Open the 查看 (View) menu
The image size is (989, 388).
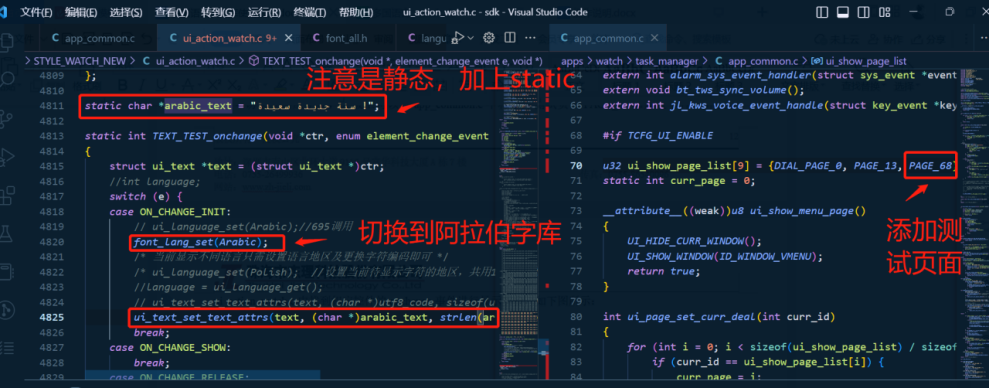[172, 12]
